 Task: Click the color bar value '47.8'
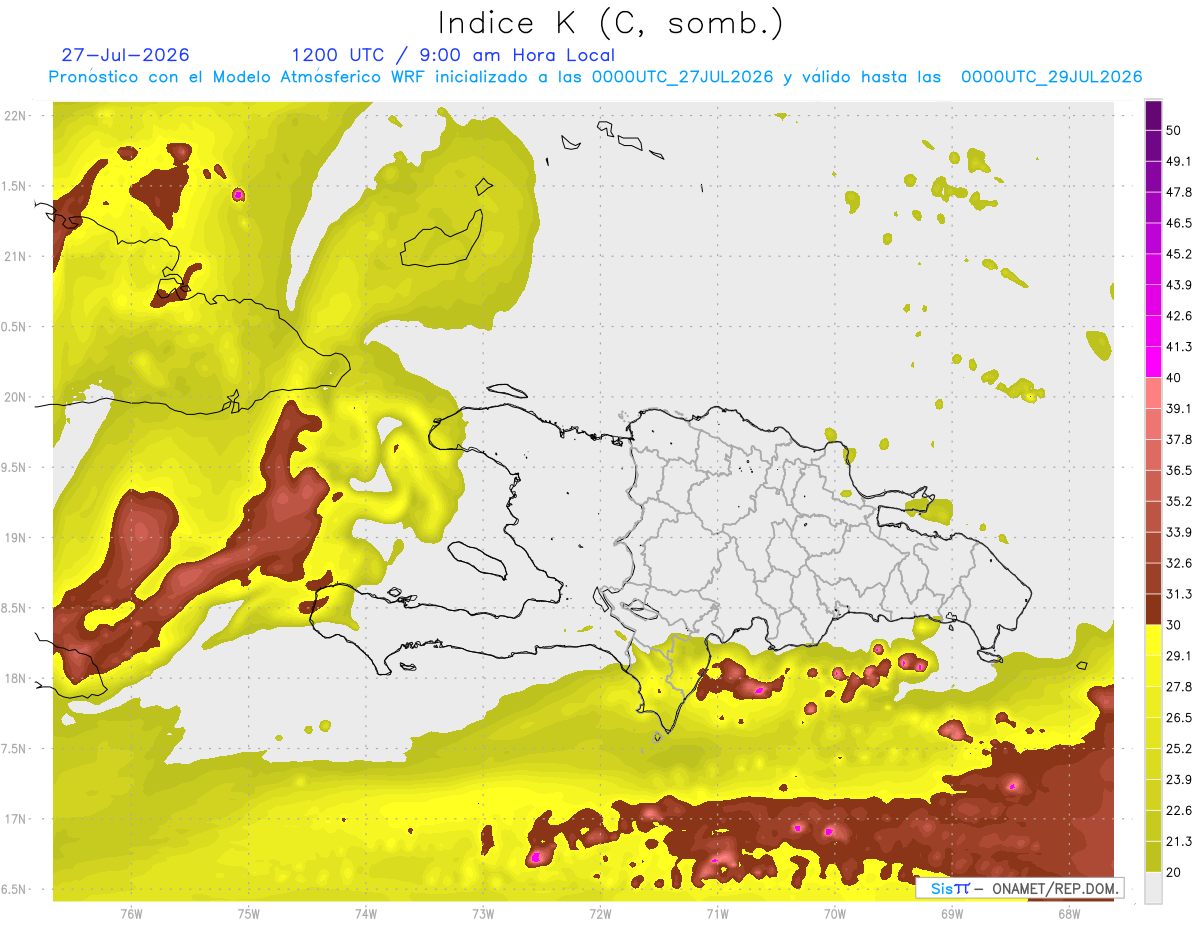coord(1179,192)
